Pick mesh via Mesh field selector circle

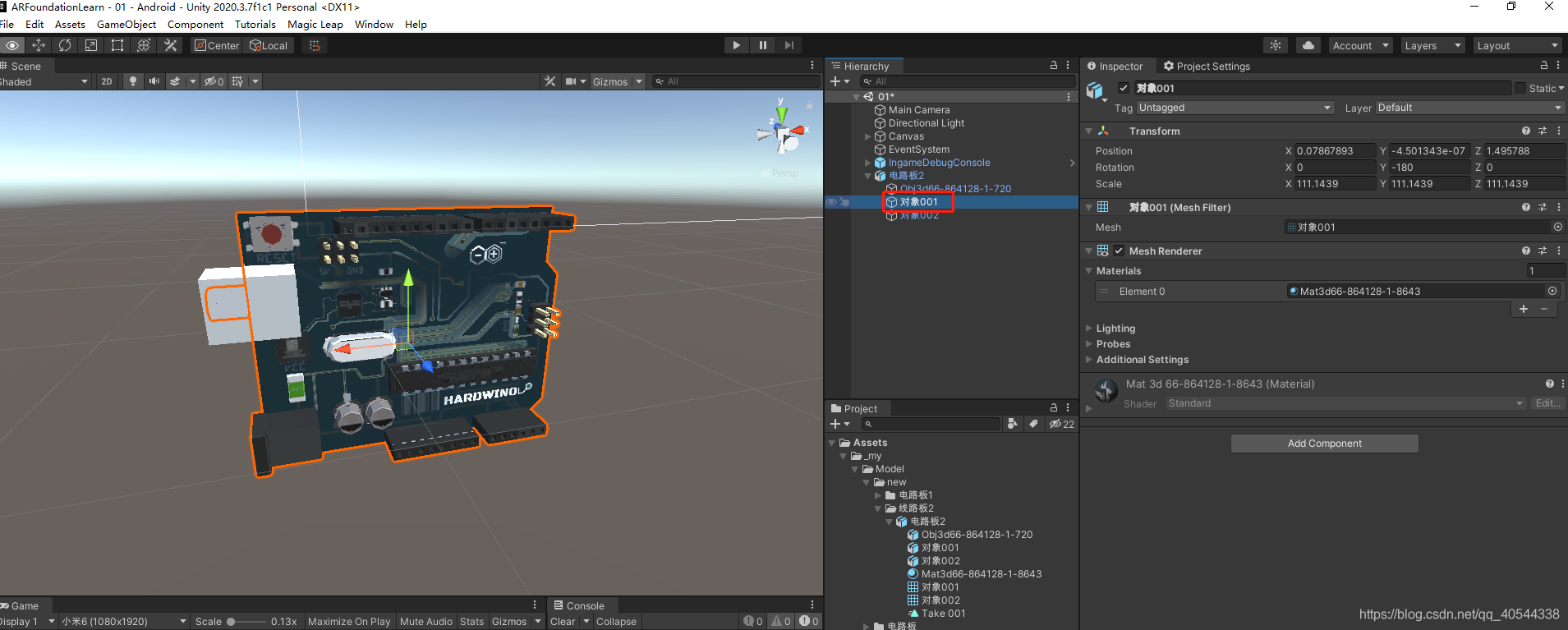pos(1557,227)
